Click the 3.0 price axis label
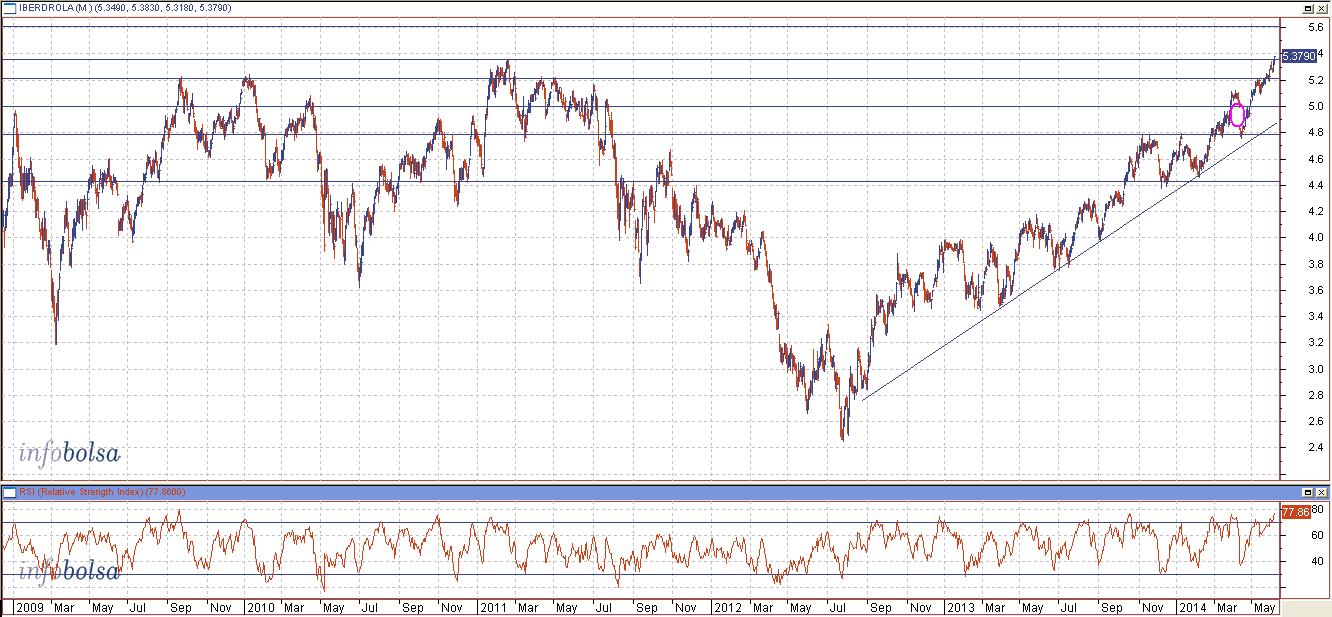 click(1314, 369)
